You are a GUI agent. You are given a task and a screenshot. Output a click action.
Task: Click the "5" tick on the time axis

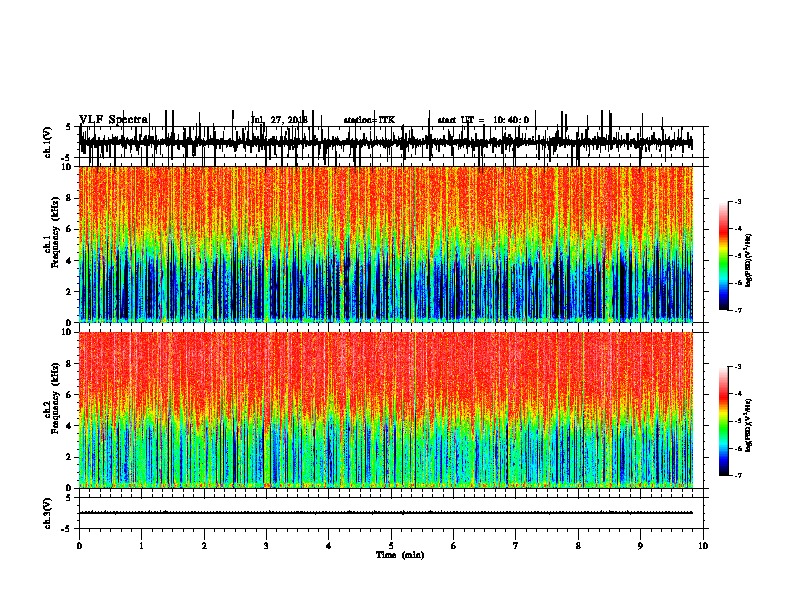coord(391,546)
